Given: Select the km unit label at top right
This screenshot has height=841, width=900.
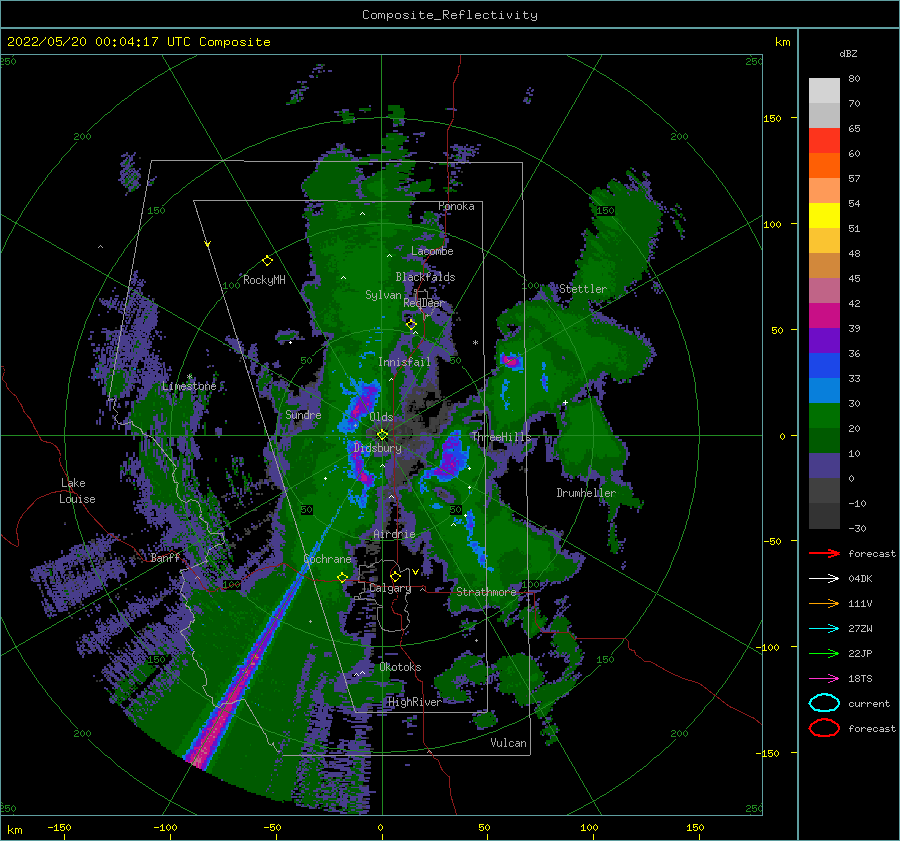Looking at the screenshot, I should pyautogui.click(x=782, y=42).
